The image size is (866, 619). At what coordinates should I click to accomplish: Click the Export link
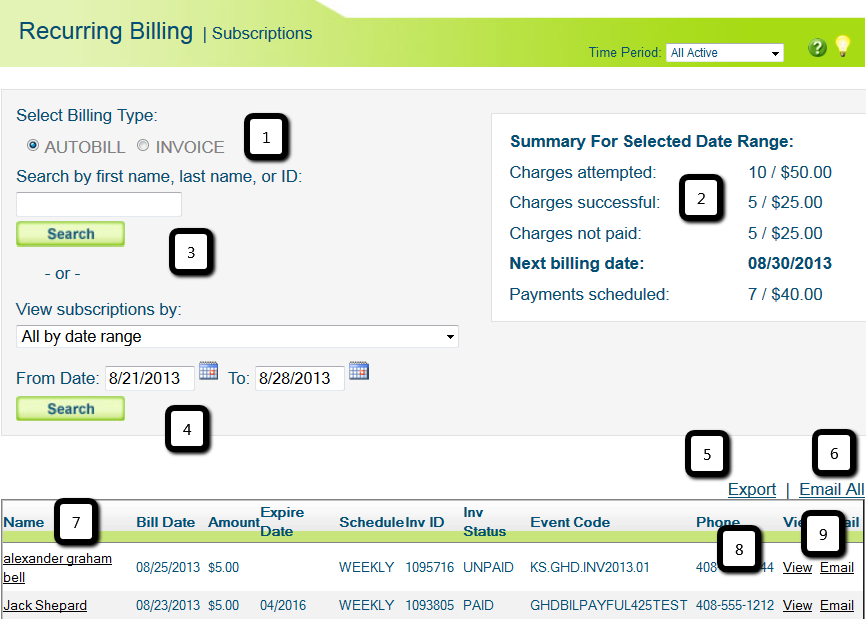[x=751, y=489]
